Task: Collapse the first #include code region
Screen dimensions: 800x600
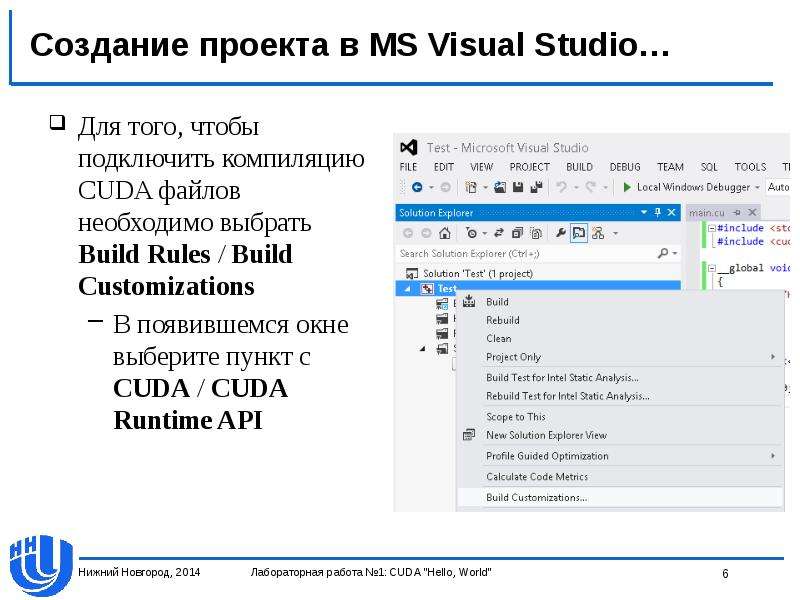Action: pos(711,228)
